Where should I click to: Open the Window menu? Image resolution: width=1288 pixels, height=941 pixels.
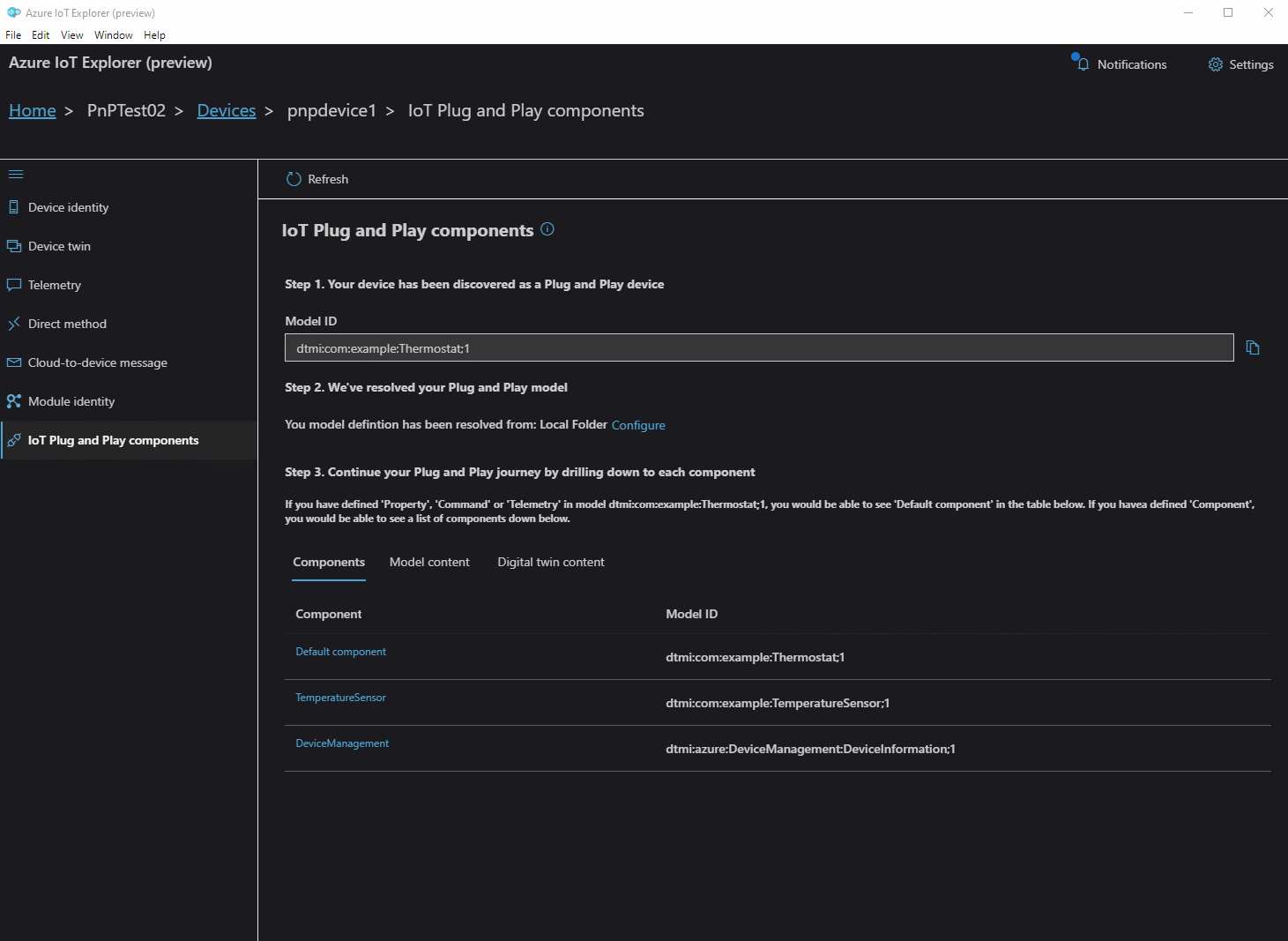(114, 35)
